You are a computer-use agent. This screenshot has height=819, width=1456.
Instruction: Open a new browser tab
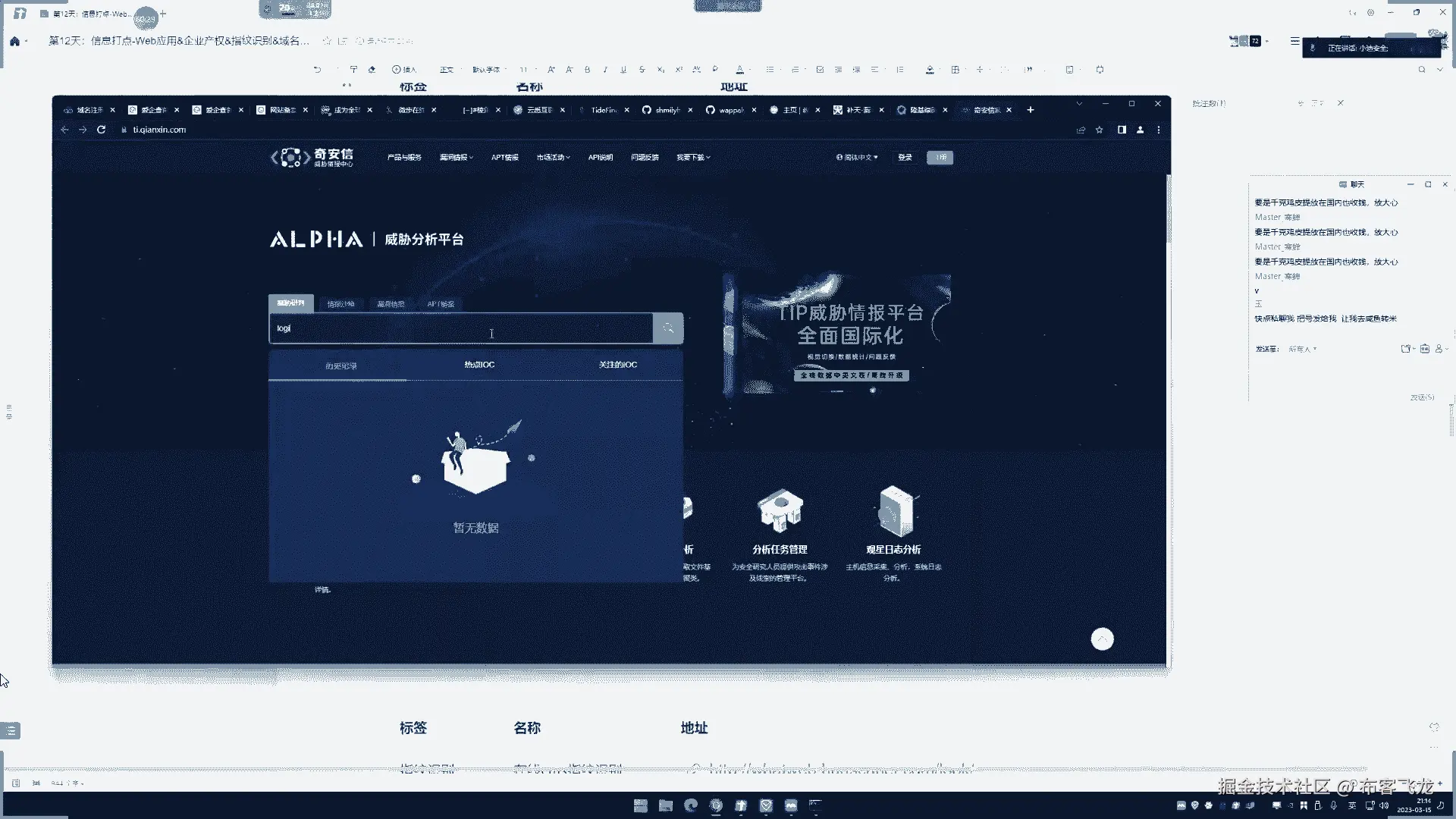tap(1031, 110)
